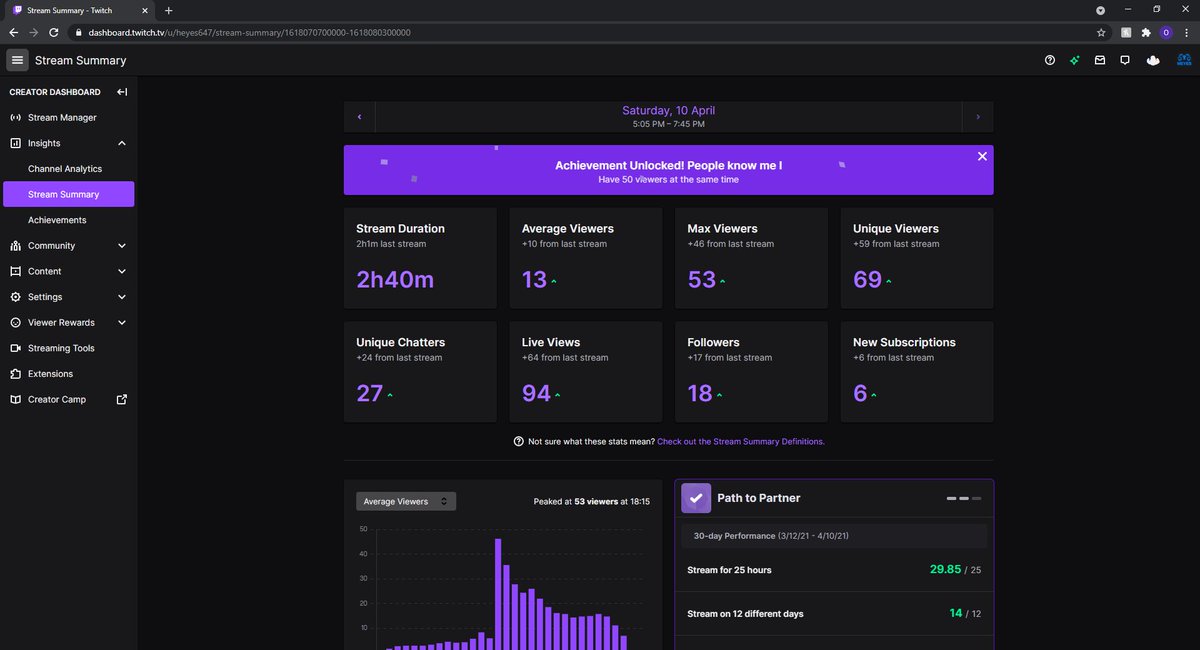
Task: Reload the page in Chrome
Action: pos(54,32)
